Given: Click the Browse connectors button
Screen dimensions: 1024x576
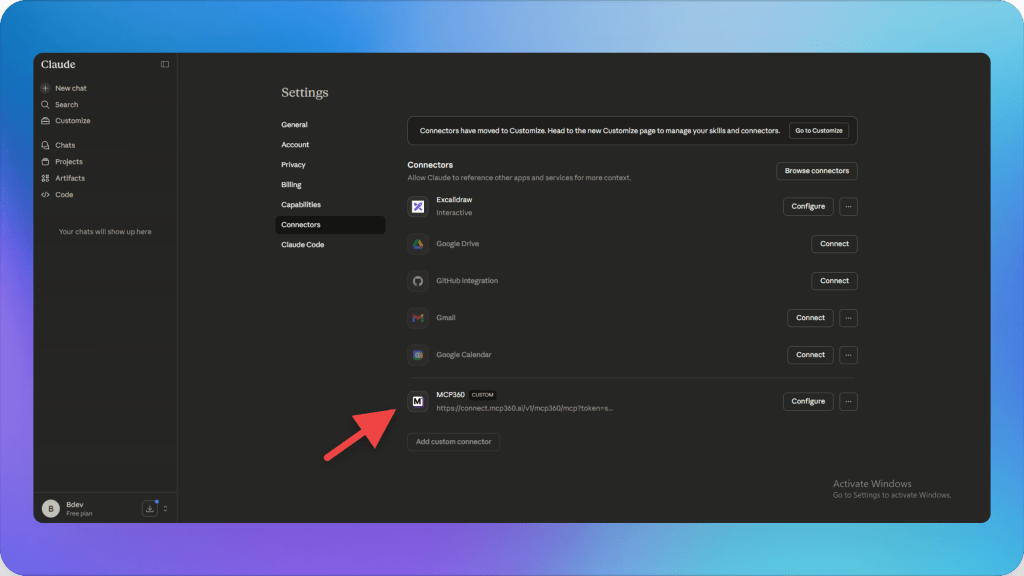Looking at the screenshot, I should tap(816, 170).
